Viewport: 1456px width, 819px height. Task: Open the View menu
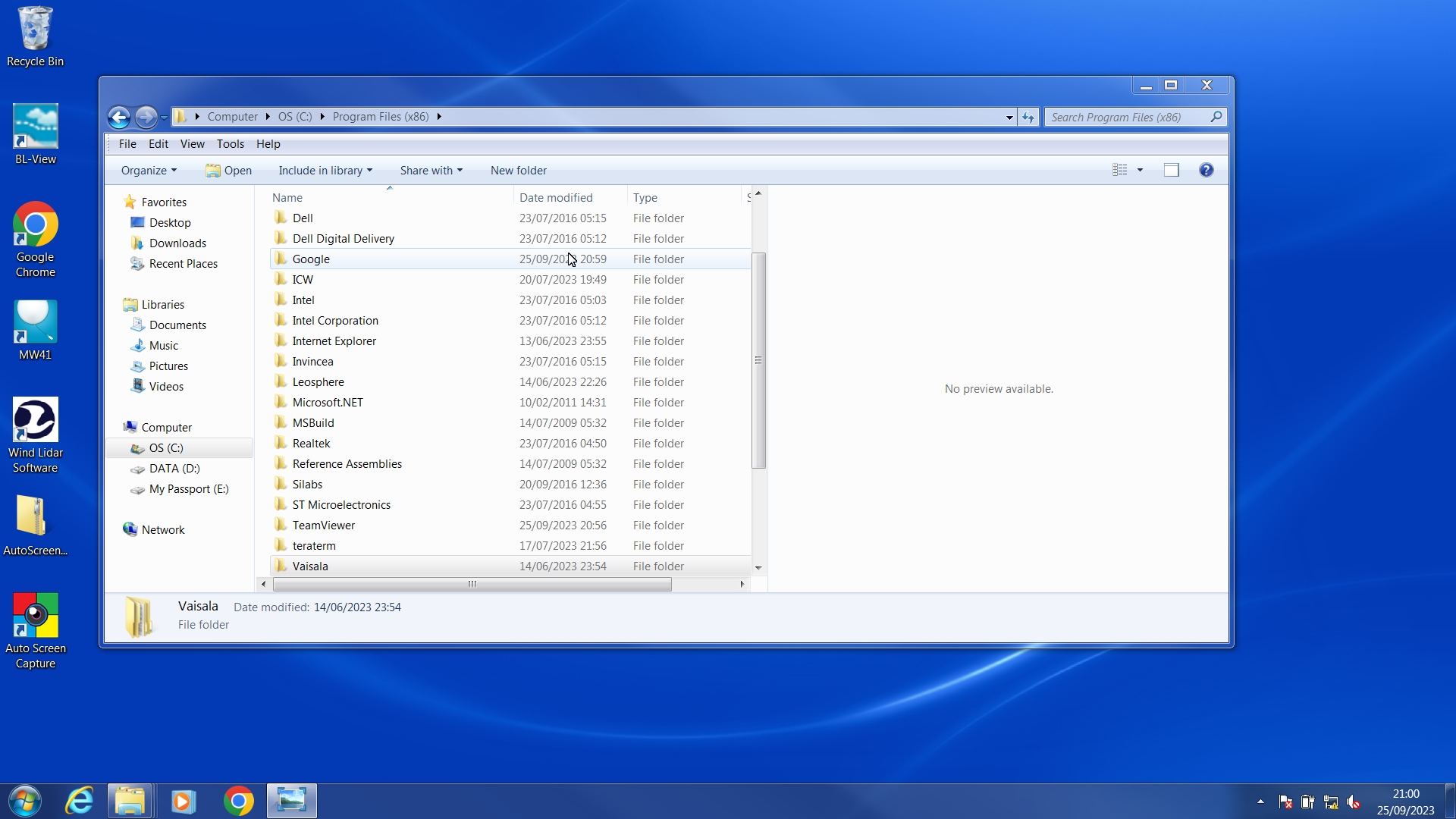[192, 144]
